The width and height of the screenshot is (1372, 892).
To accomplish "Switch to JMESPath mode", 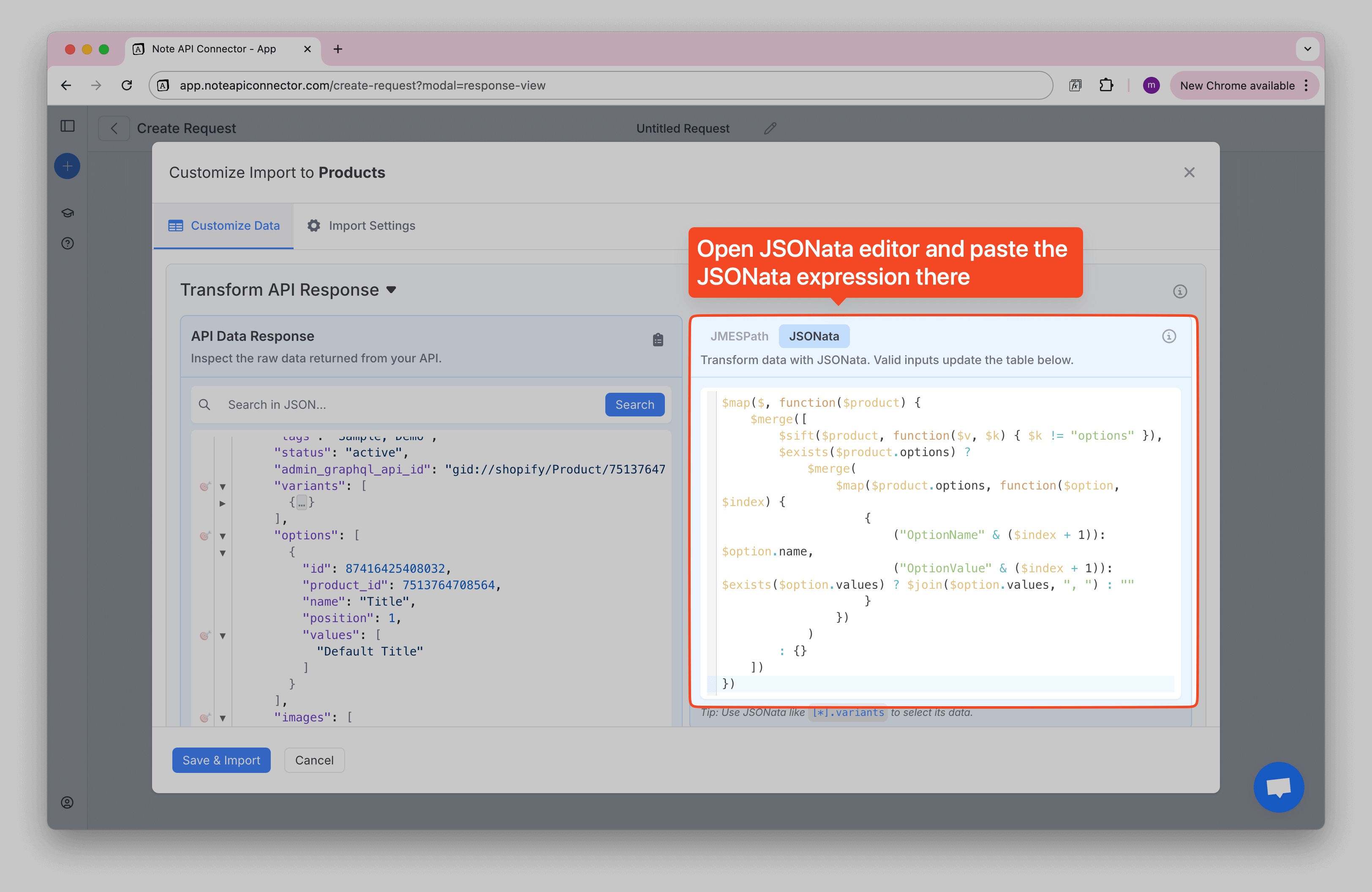I will click(739, 337).
